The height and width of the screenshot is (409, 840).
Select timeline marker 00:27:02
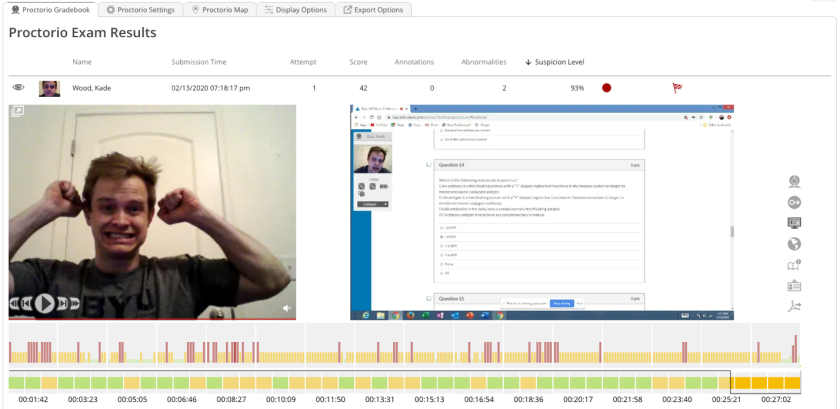(x=776, y=400)
